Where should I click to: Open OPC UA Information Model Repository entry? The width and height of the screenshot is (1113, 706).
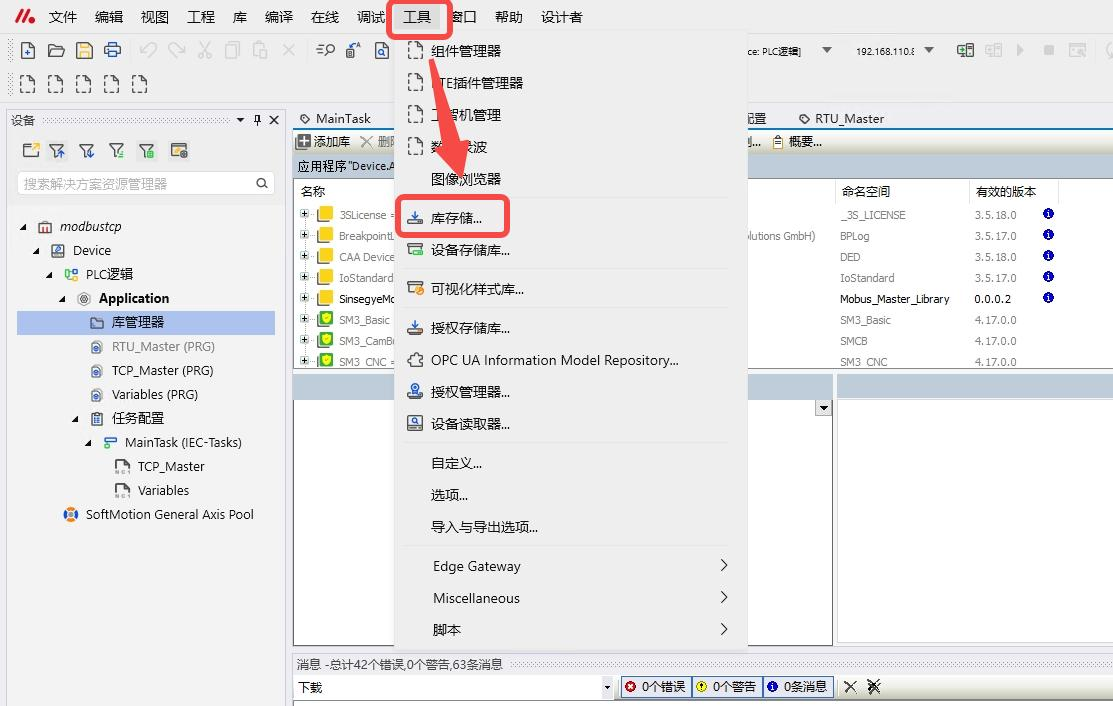pyautogui.click(x=570, y=360)
